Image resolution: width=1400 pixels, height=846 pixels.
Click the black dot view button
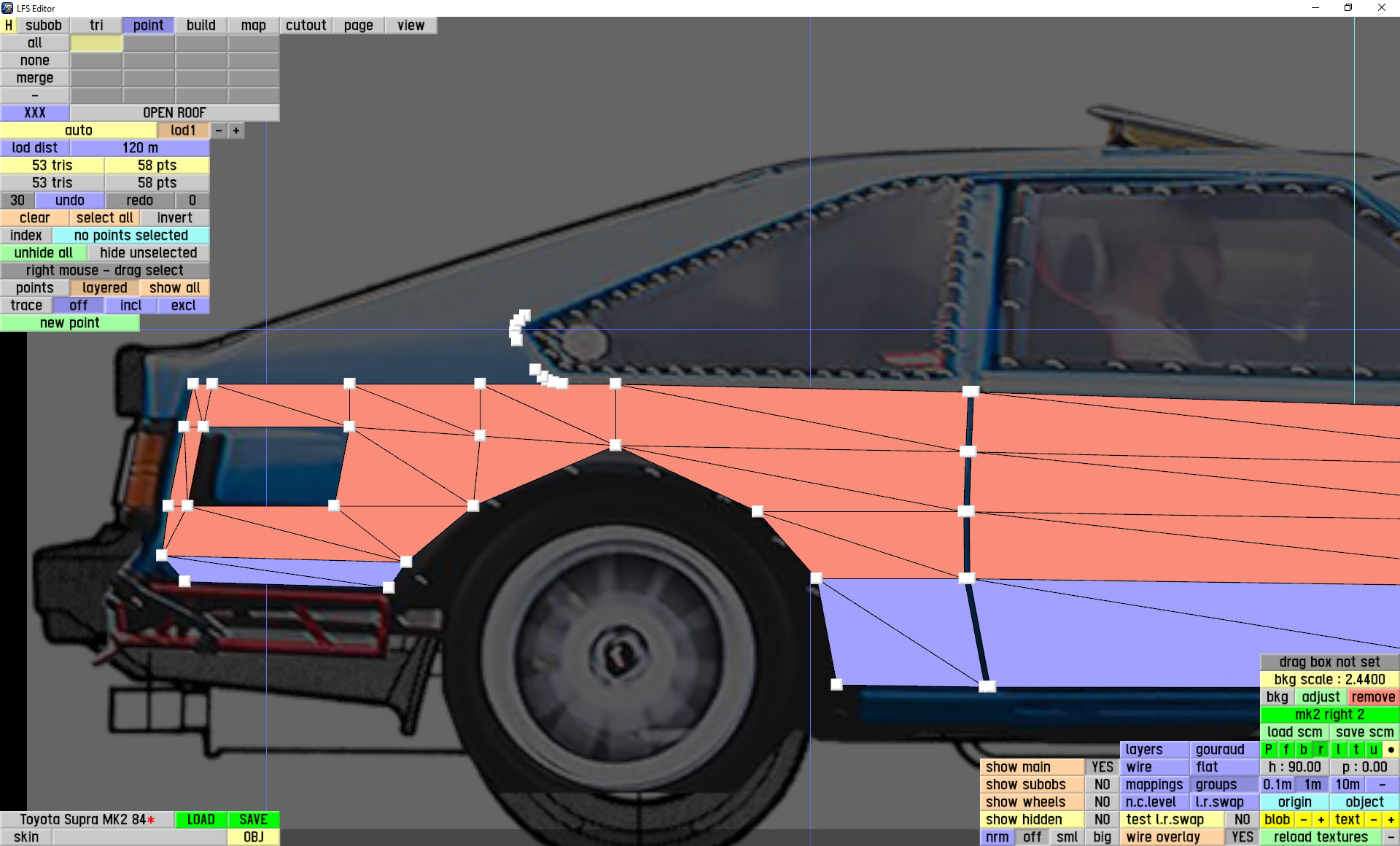[x=1391, y=749]
